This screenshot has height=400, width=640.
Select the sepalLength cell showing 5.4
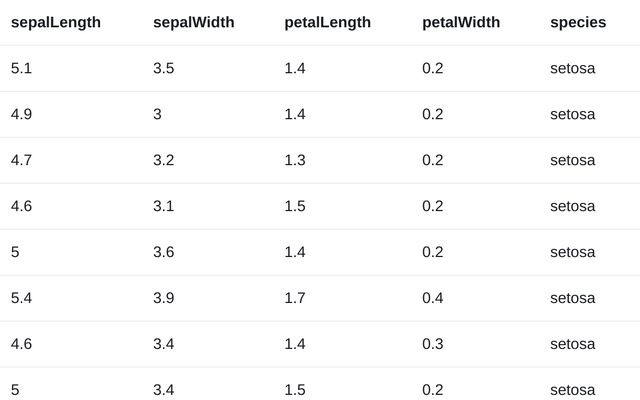coord(22,298)
